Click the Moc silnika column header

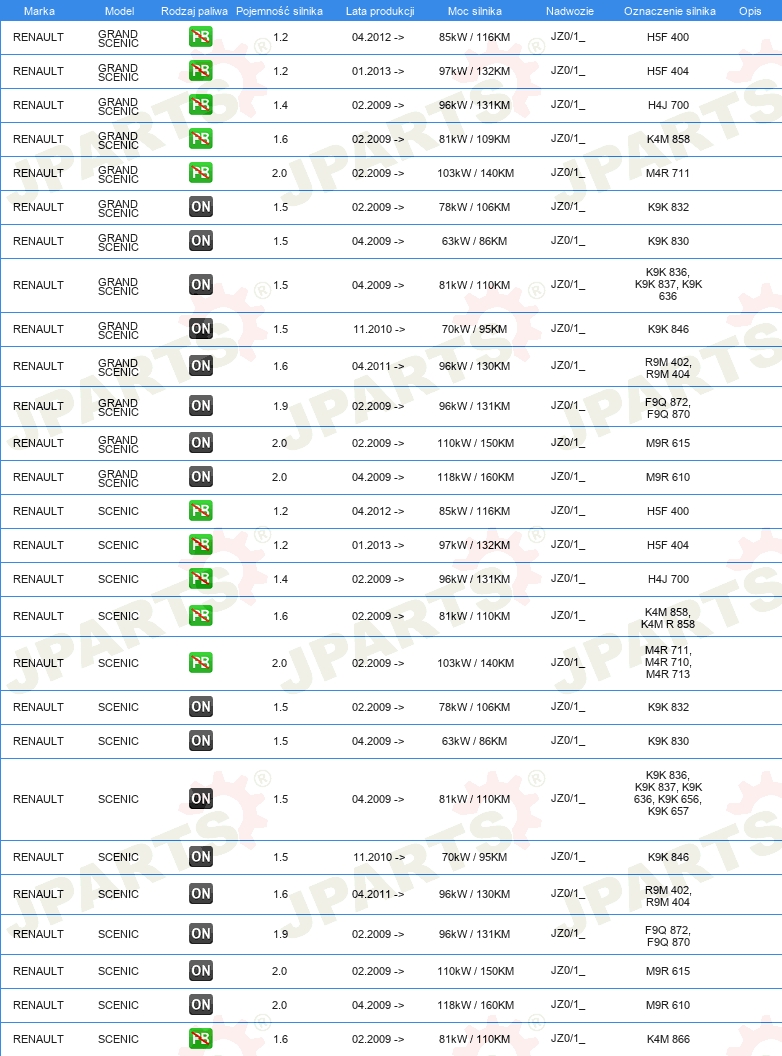474,11
